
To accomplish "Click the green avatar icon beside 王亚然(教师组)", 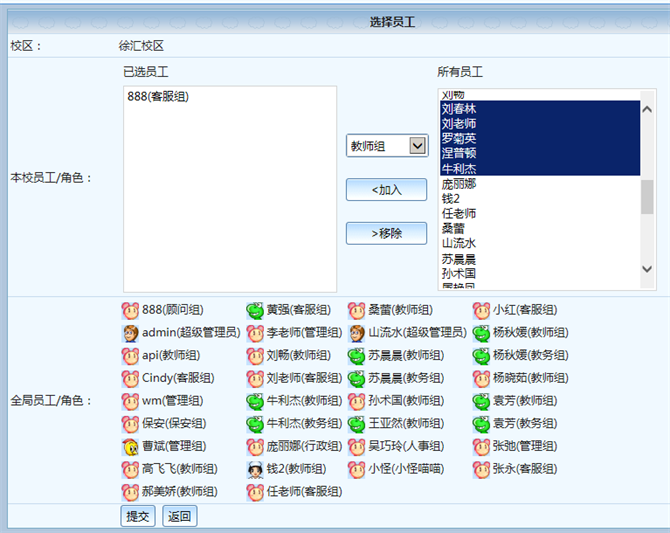I will (356, 424).
